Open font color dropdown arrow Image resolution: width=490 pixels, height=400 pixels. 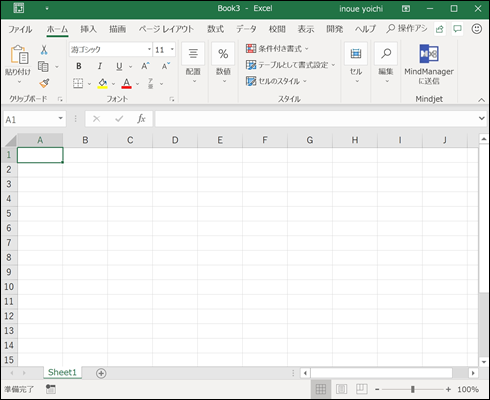tap(137, 83)
